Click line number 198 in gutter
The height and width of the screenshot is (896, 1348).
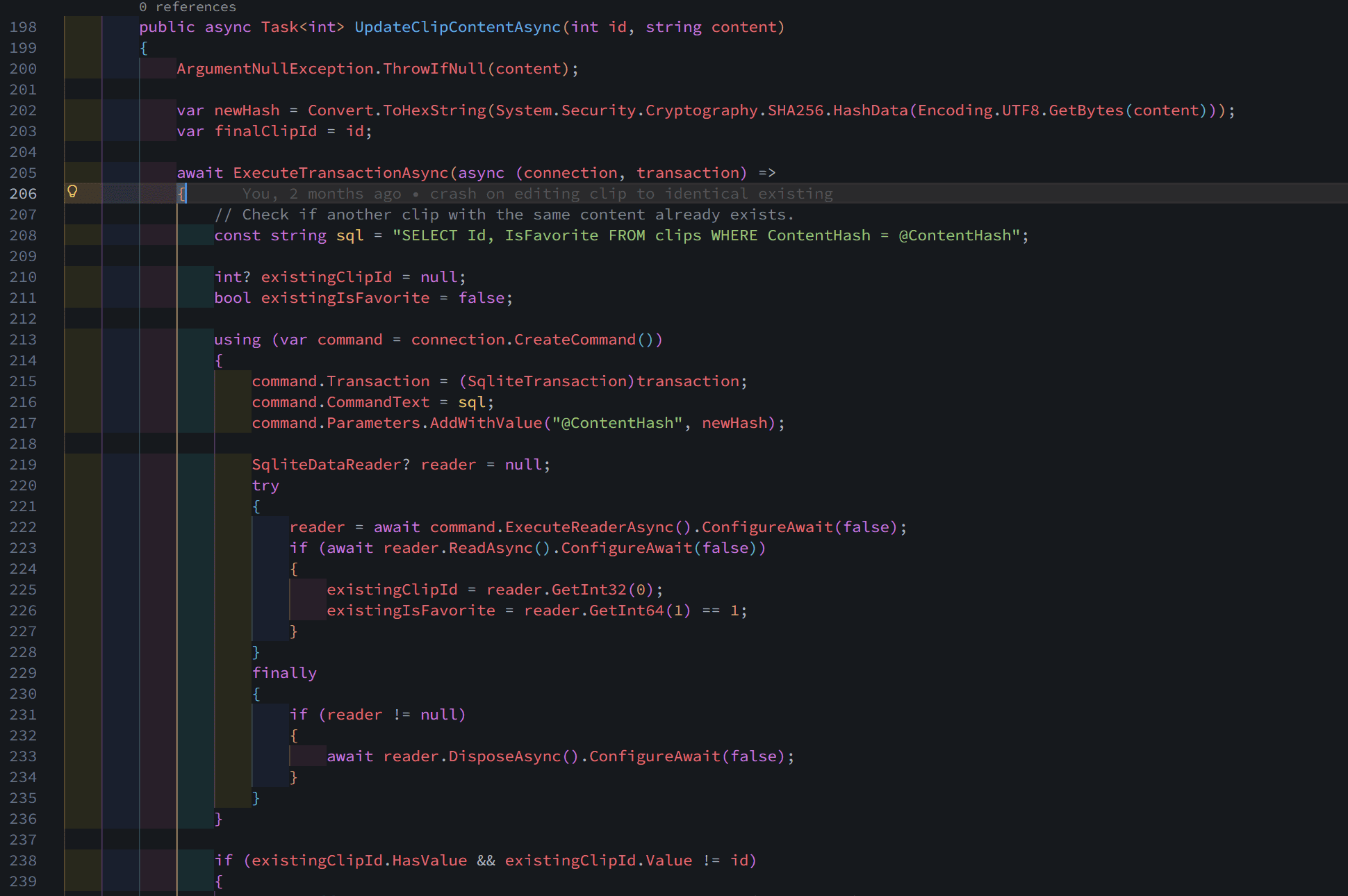tap(23, 27)
